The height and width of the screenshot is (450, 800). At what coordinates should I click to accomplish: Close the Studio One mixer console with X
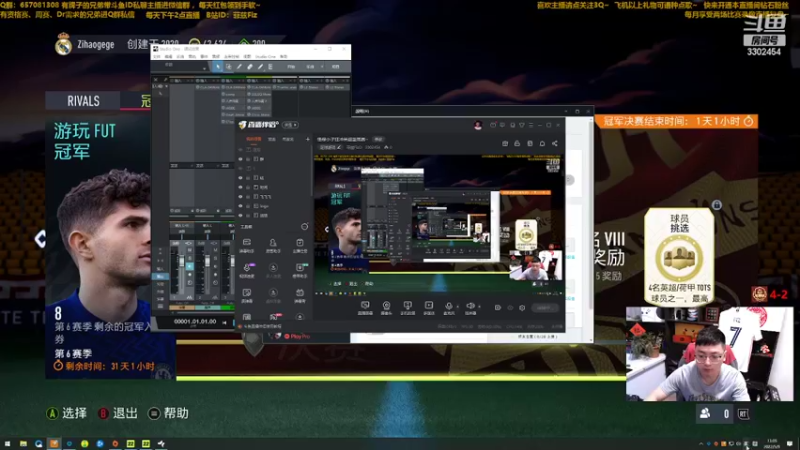coord(156,80)
